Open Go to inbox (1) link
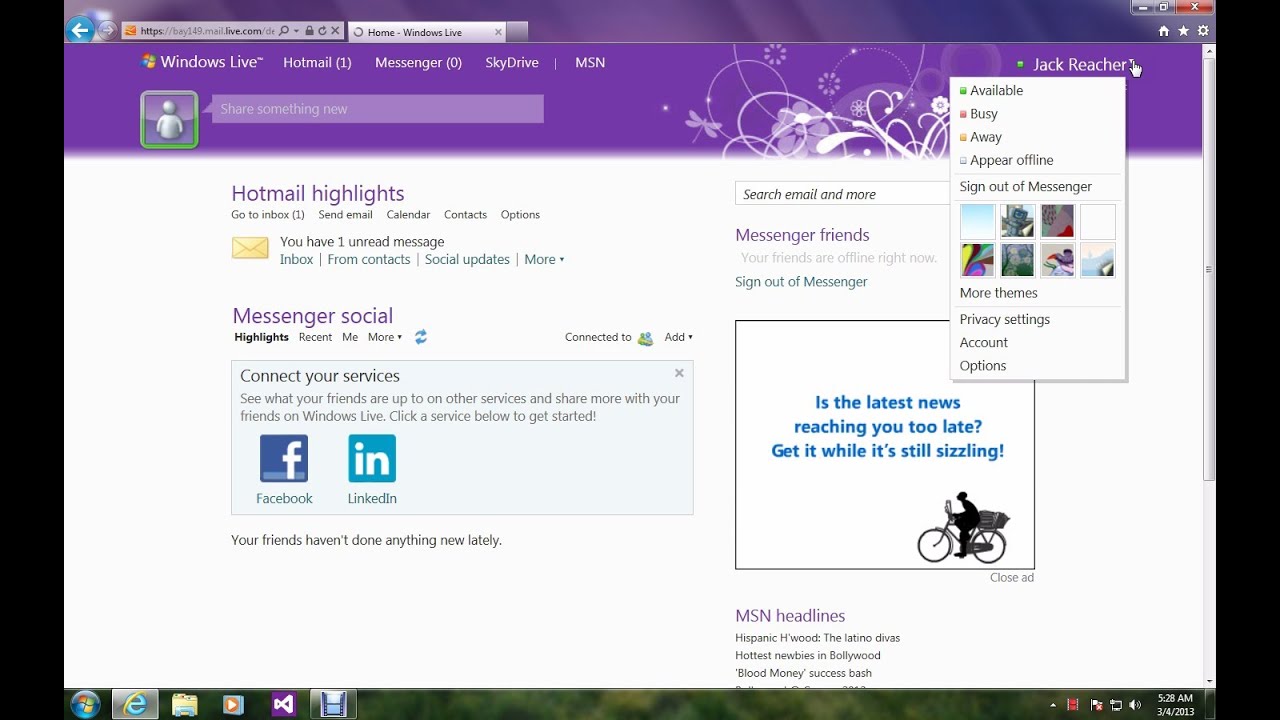This screenshot has height=720, width=1280. coord(268,215)
